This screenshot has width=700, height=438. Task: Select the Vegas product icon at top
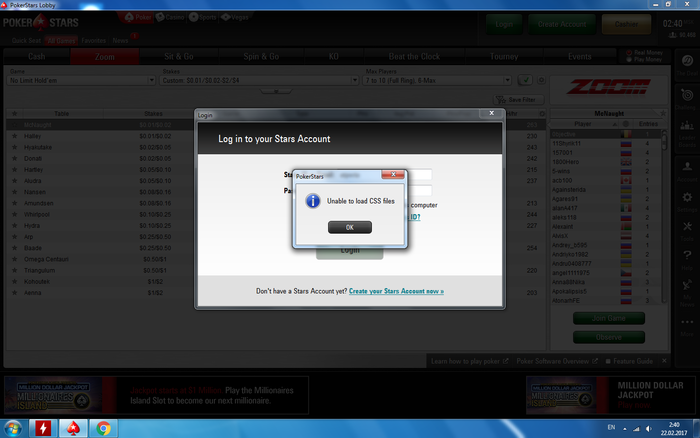point(235,17)
